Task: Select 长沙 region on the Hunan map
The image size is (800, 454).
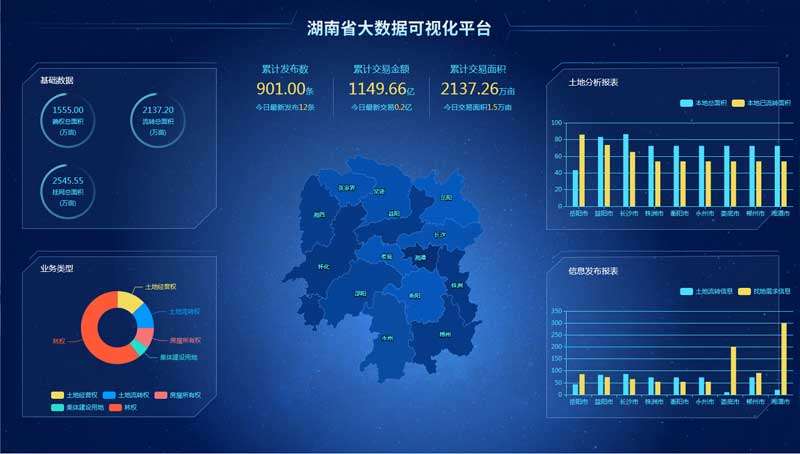Action: click(438, 235)
